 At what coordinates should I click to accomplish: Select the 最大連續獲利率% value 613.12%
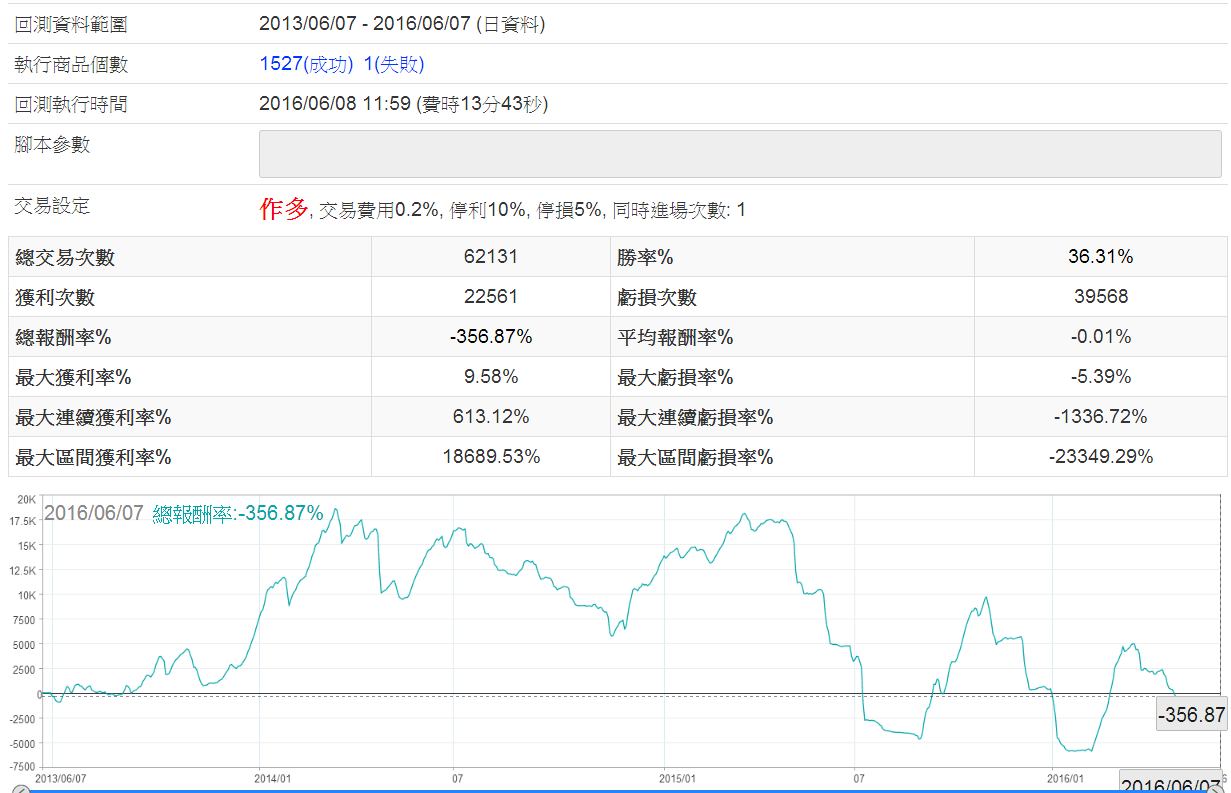pos(490,417)
